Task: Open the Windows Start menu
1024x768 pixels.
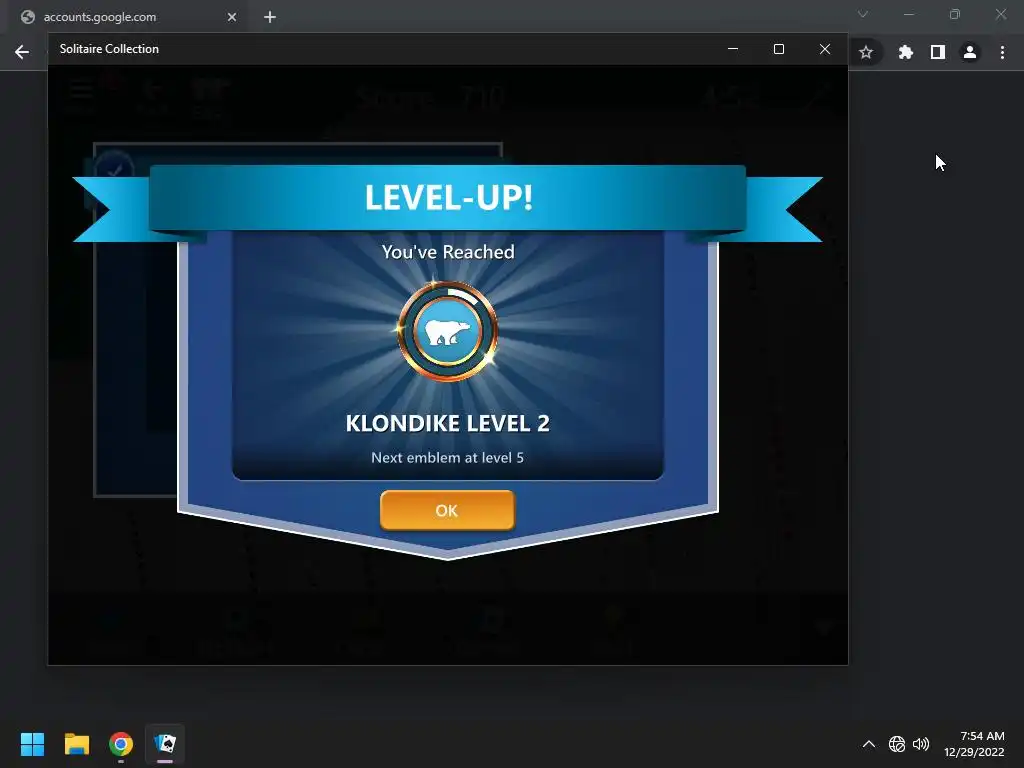Action: point(32,744)
